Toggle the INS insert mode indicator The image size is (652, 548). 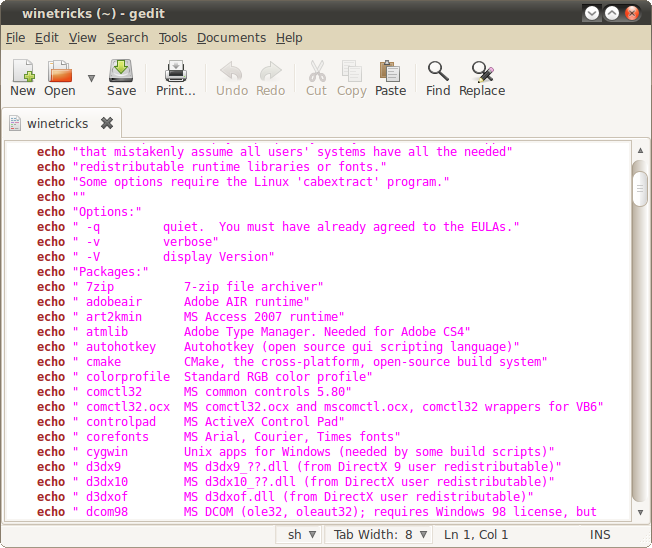point(601,535)
